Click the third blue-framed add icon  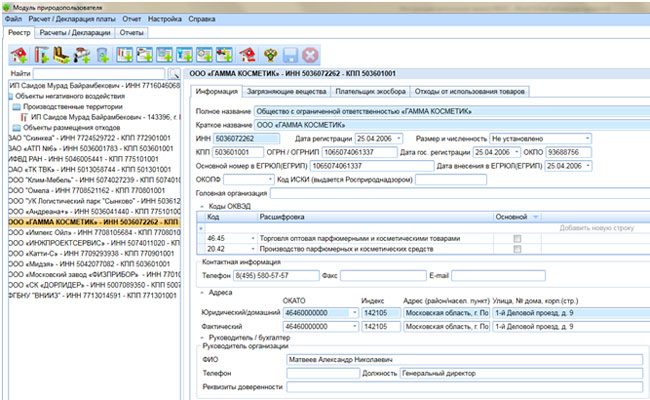pos(165,55)
